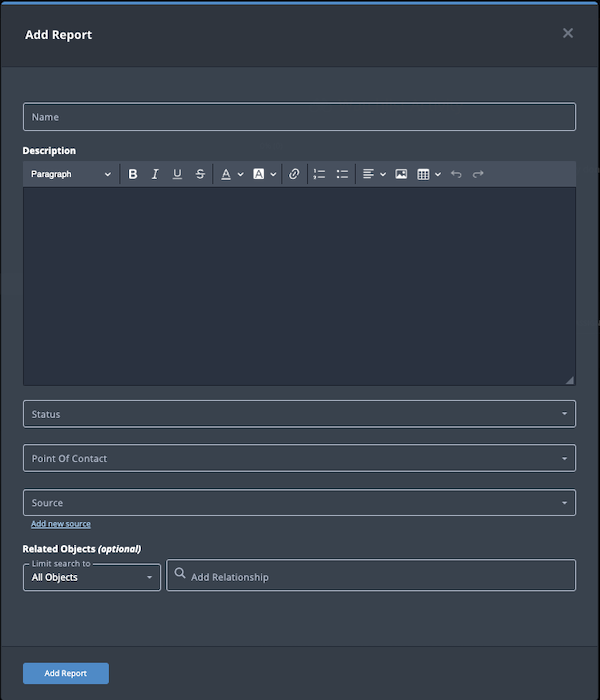Click the insert table icon

[423, 174]
